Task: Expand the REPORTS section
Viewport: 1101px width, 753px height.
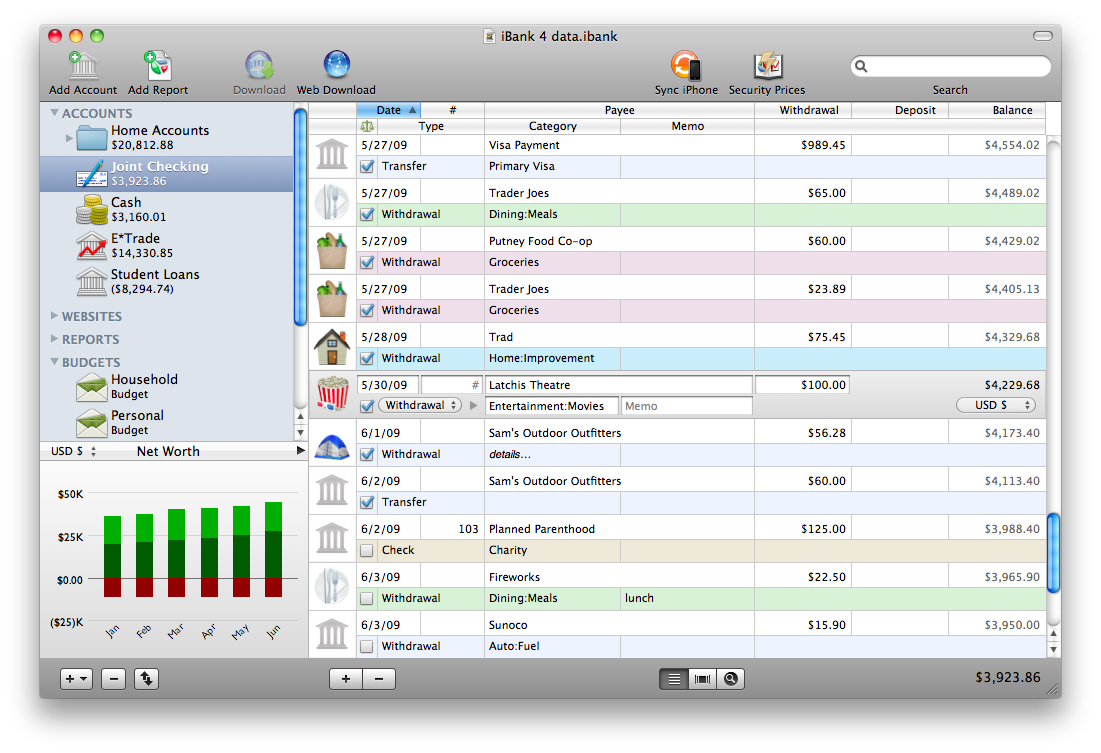Action: (54, 339)
